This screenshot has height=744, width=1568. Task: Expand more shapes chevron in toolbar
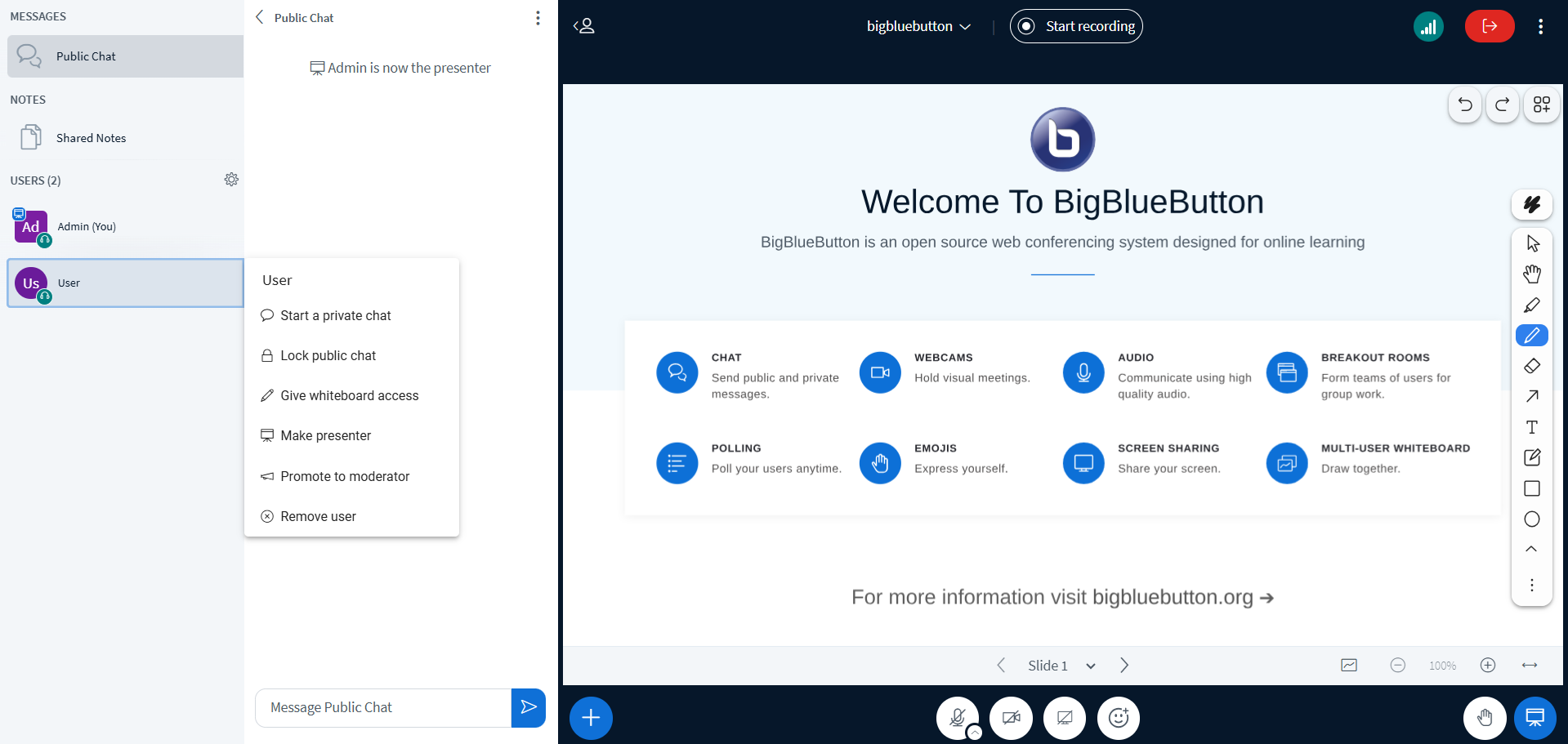tap(1532, 549)
